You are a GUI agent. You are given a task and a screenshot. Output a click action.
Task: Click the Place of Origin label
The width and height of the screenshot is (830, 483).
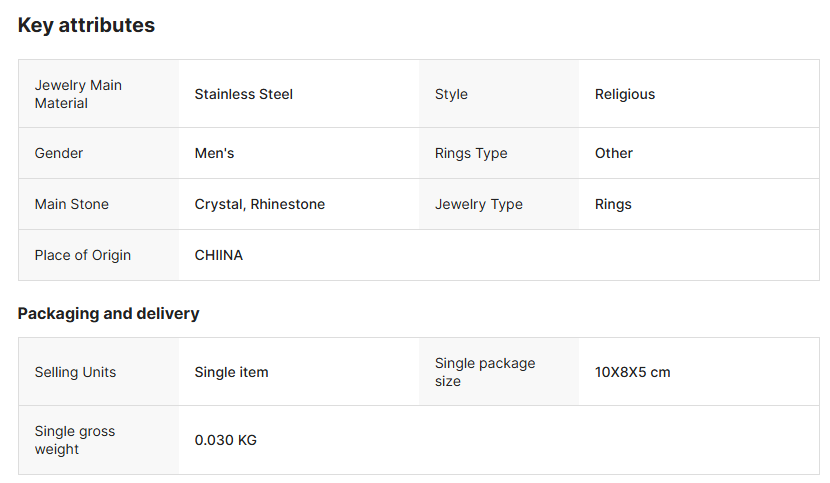(x=83, y=255)
